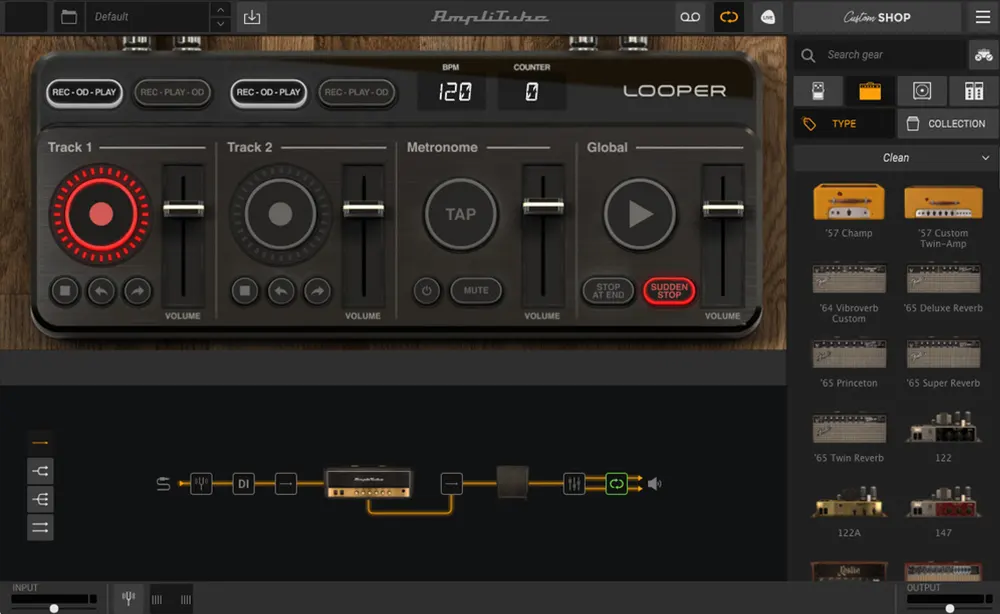Select the mixer block in signal chain

574,483
